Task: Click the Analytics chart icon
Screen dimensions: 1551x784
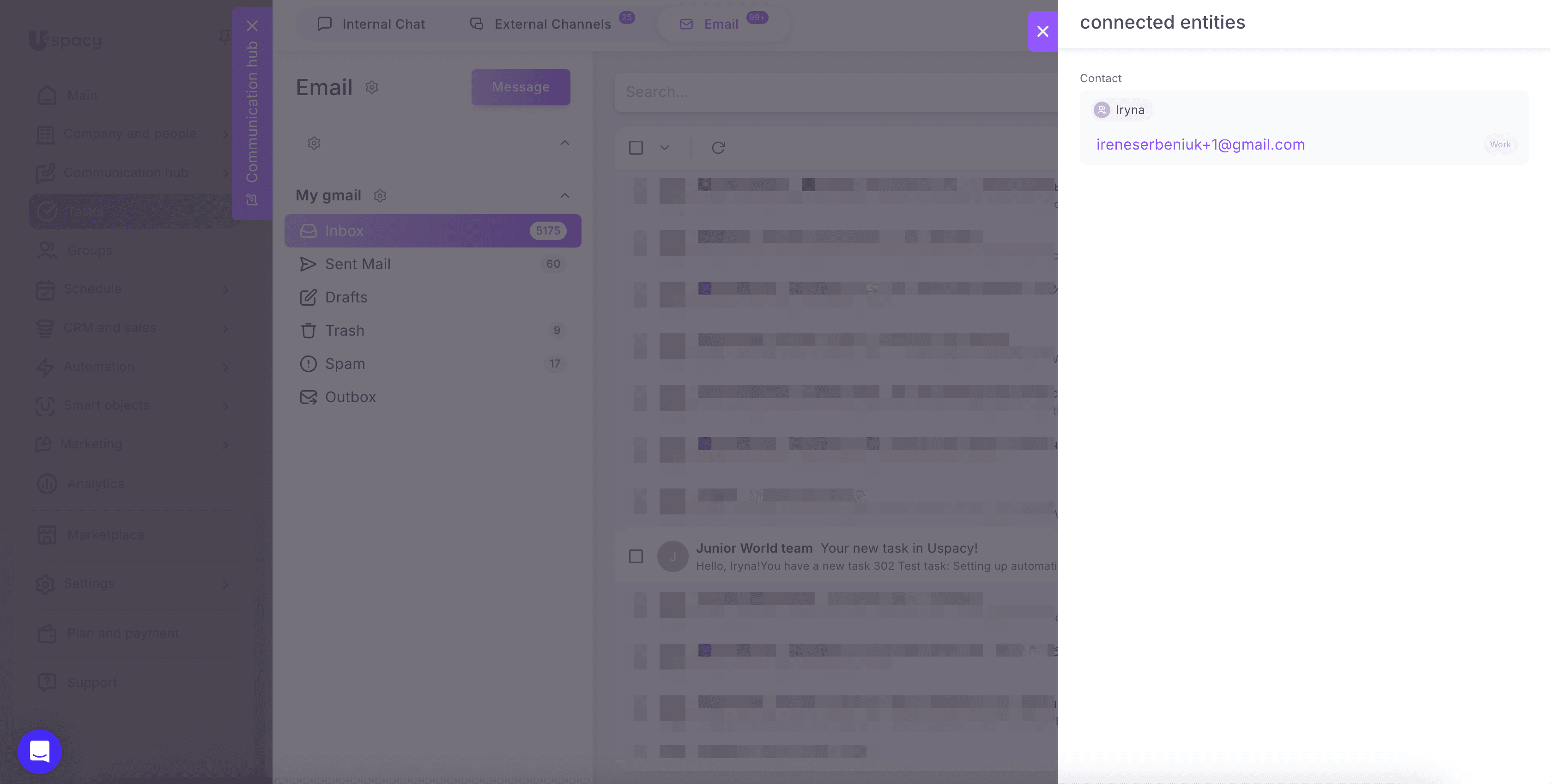Action: pyautogui.click(x=47, y=484)
